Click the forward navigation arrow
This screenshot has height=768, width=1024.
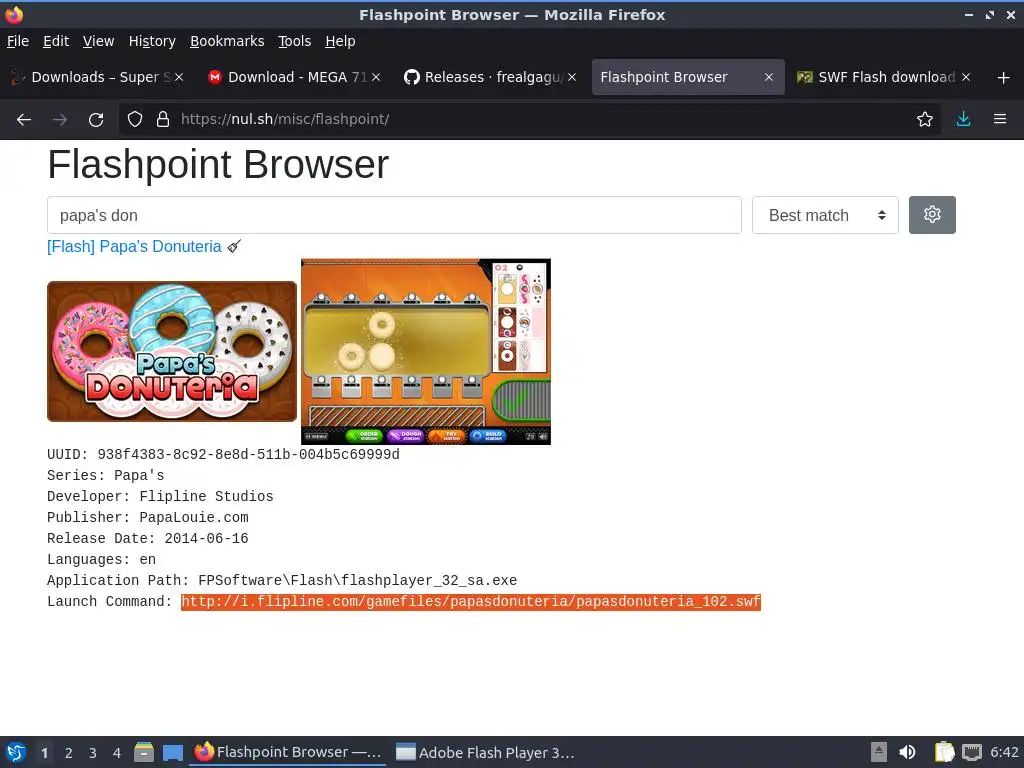[60, 120]
